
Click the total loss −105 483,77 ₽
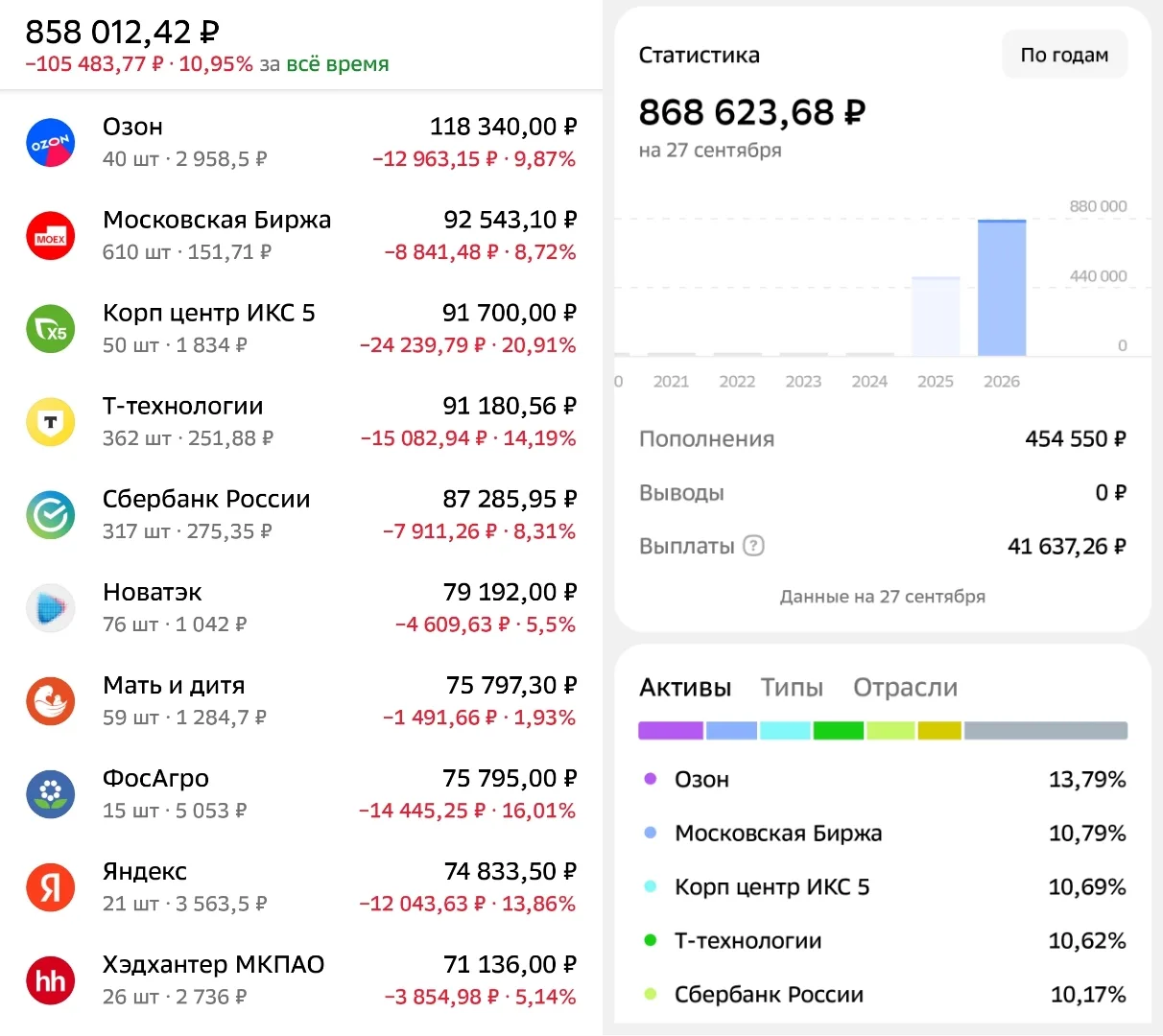[94, 64]
